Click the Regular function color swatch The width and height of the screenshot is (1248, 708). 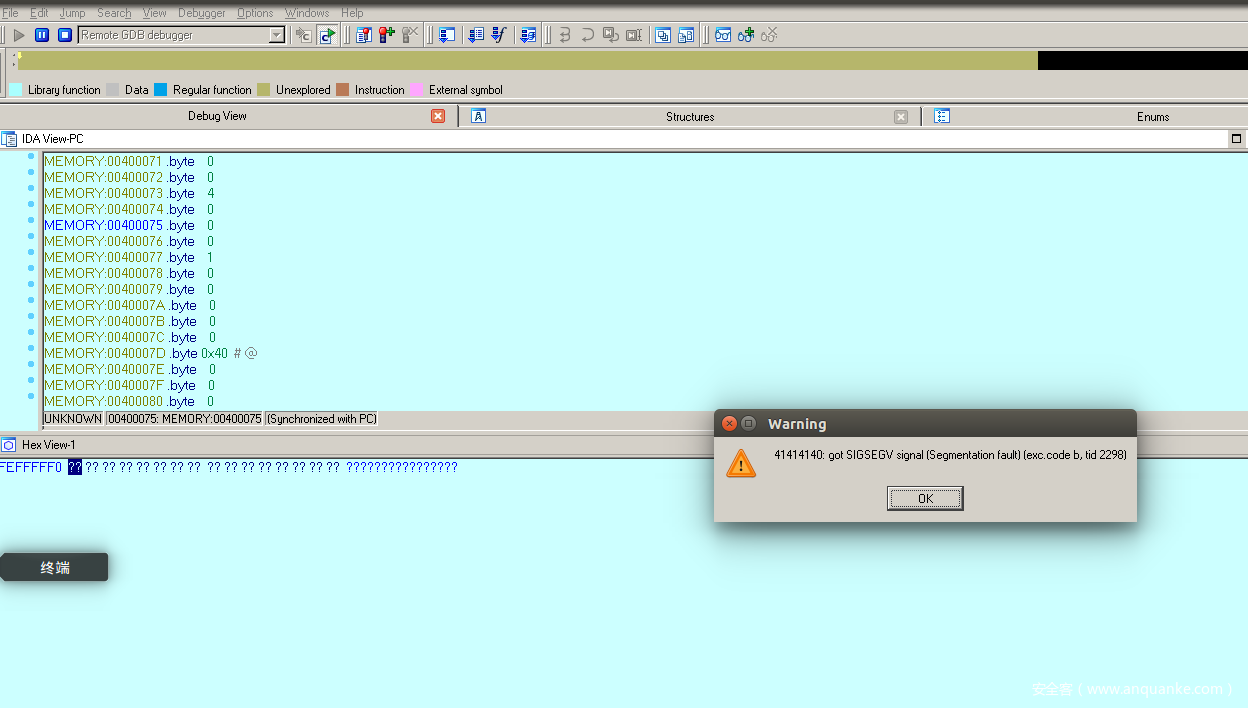tap(161, 90)
